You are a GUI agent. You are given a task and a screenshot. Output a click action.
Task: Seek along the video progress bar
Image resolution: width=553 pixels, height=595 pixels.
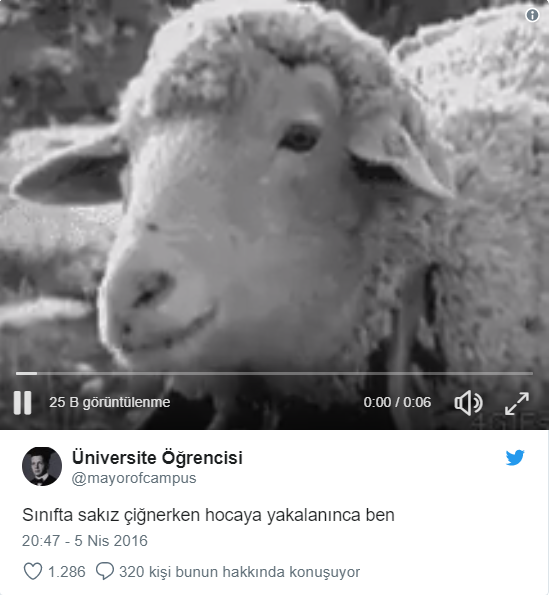click(274, 373)
